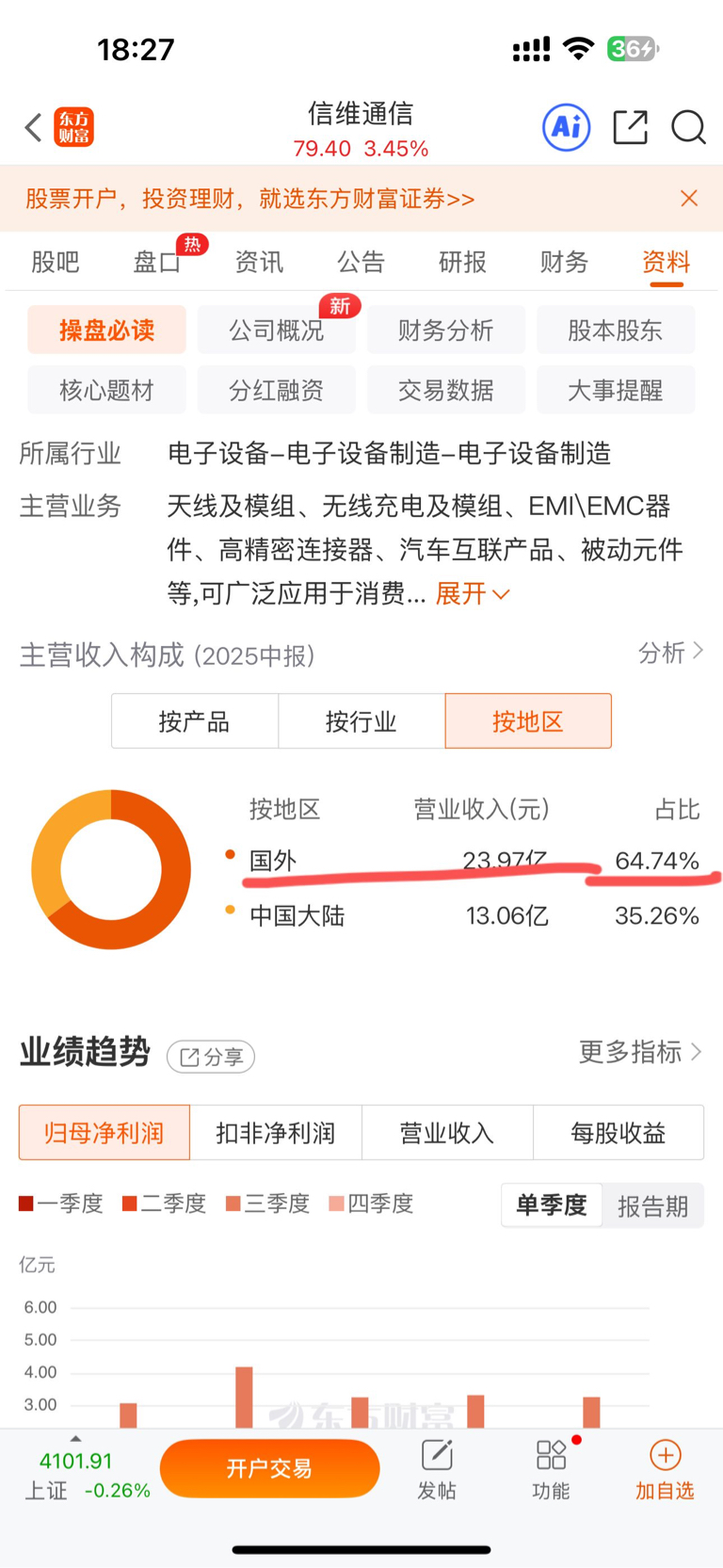
Task: Switch revenue breakdown to 按产品
Action: (x=194, y=721)
